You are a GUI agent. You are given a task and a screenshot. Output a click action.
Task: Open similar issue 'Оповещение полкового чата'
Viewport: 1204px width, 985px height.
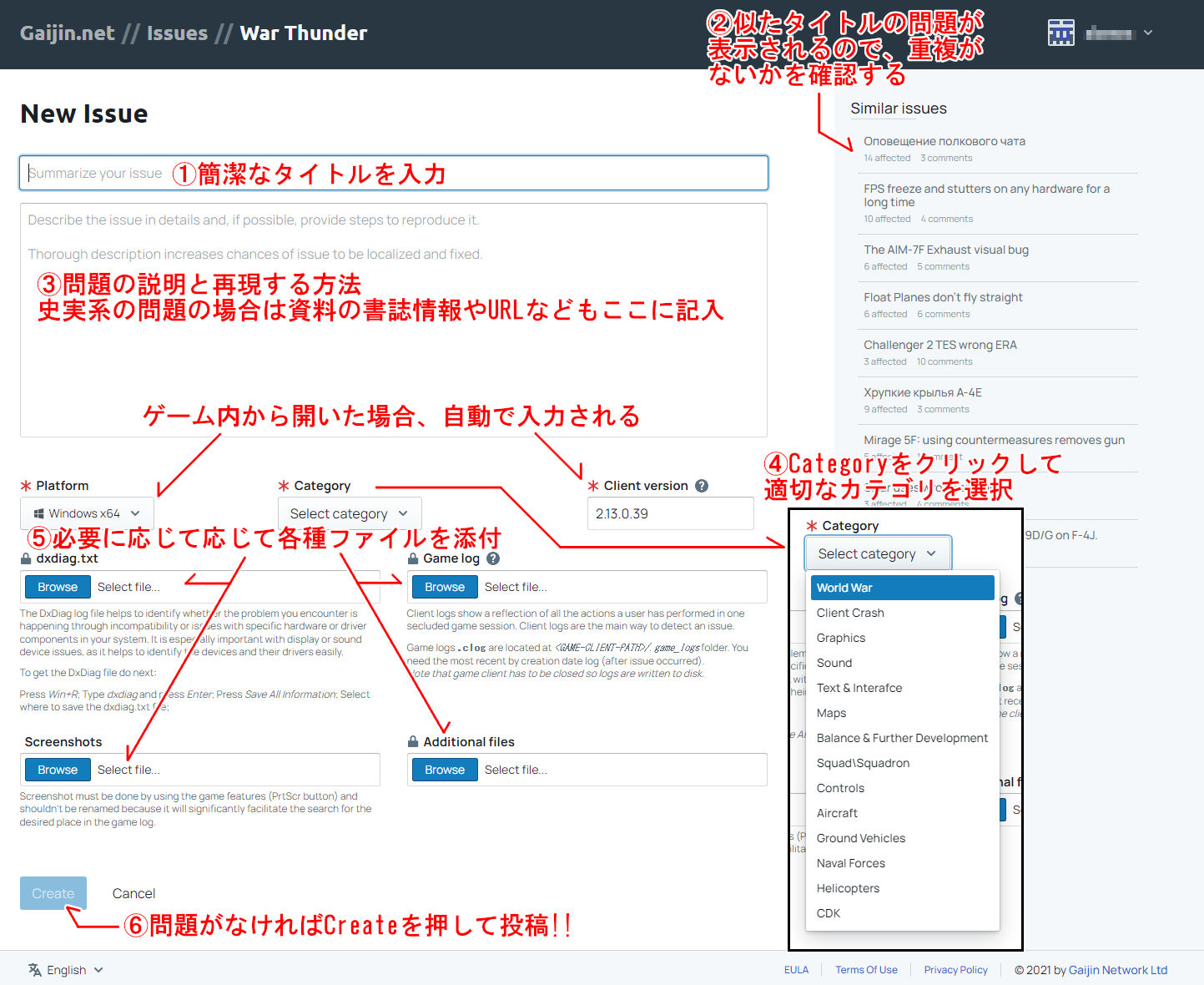click(x=945, y=141)
